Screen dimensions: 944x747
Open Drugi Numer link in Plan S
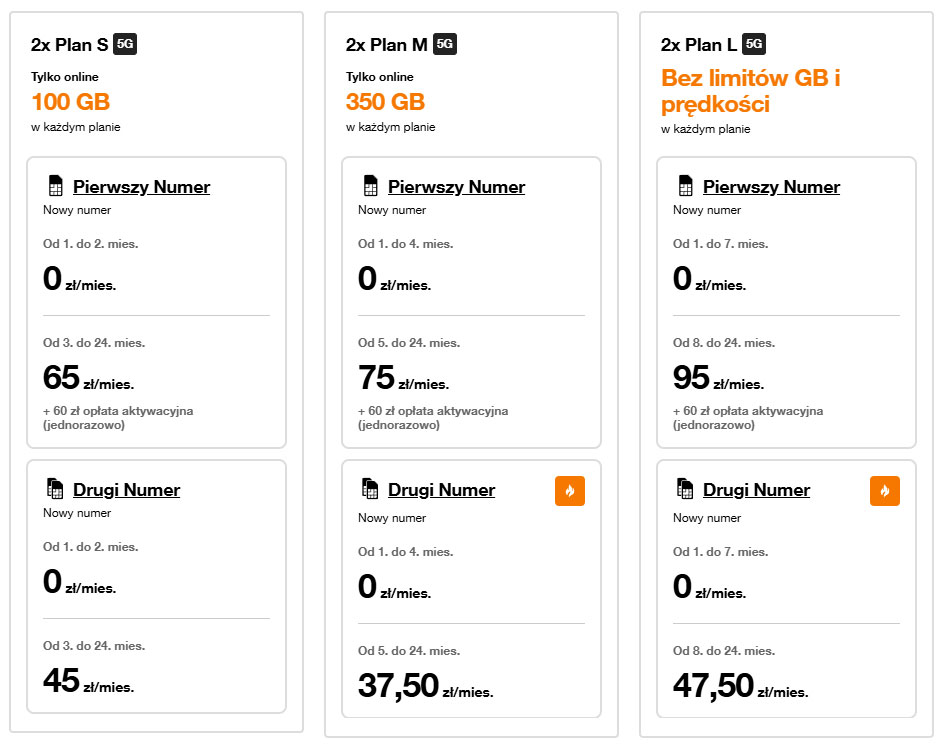[126, 490]
